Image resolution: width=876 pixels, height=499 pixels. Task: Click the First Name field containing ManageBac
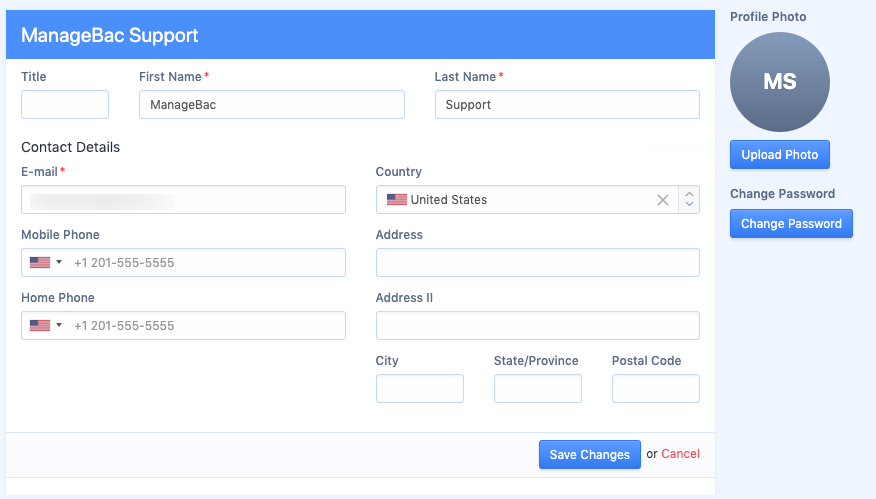(272, 104)
